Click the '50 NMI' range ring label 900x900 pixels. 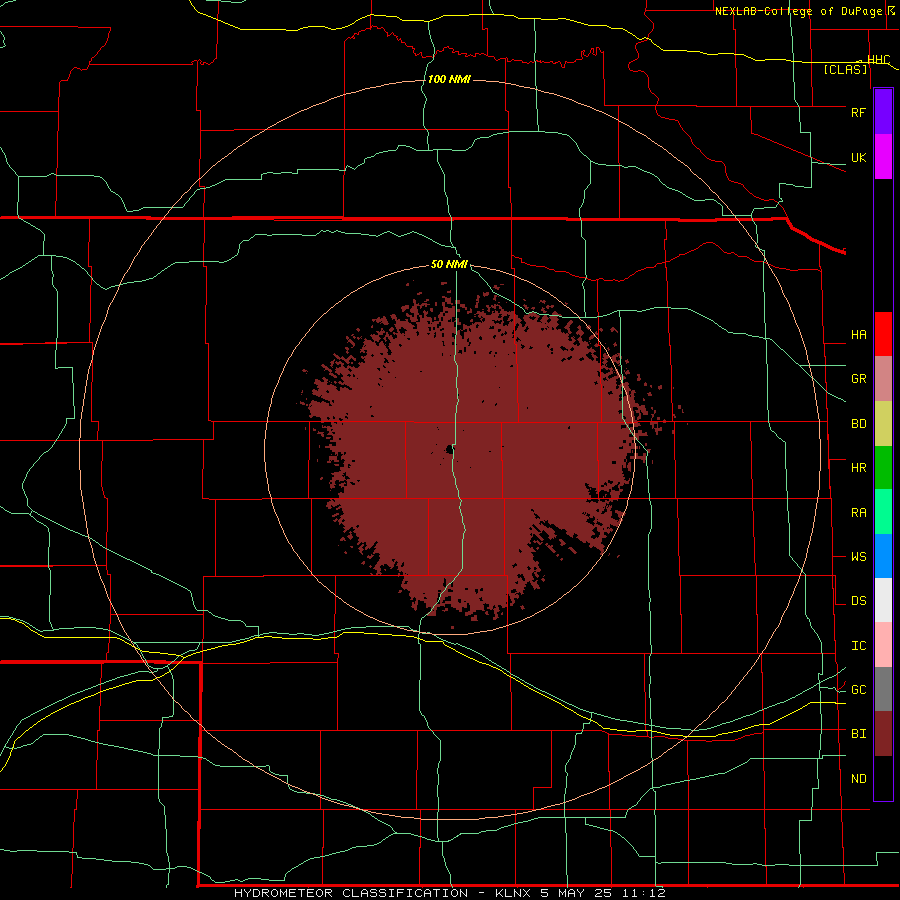pos(449,264)
